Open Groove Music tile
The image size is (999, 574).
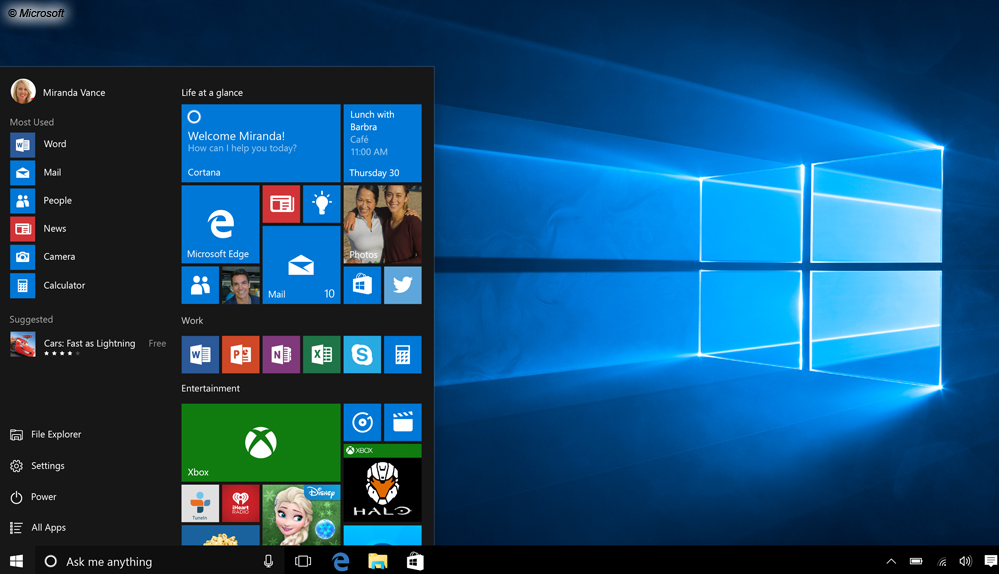click(362, 422)
